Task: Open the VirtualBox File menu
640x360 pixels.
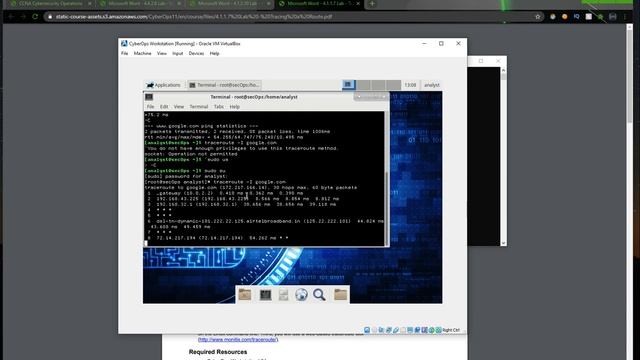Action: [x=124, y=53]
